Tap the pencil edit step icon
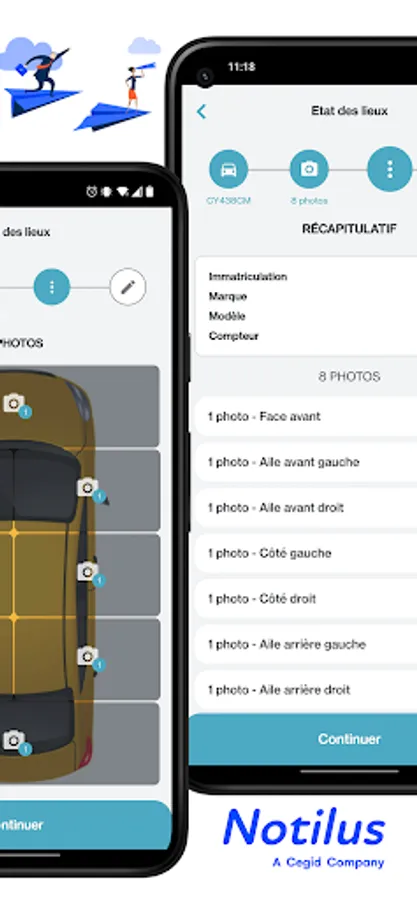 128,287
